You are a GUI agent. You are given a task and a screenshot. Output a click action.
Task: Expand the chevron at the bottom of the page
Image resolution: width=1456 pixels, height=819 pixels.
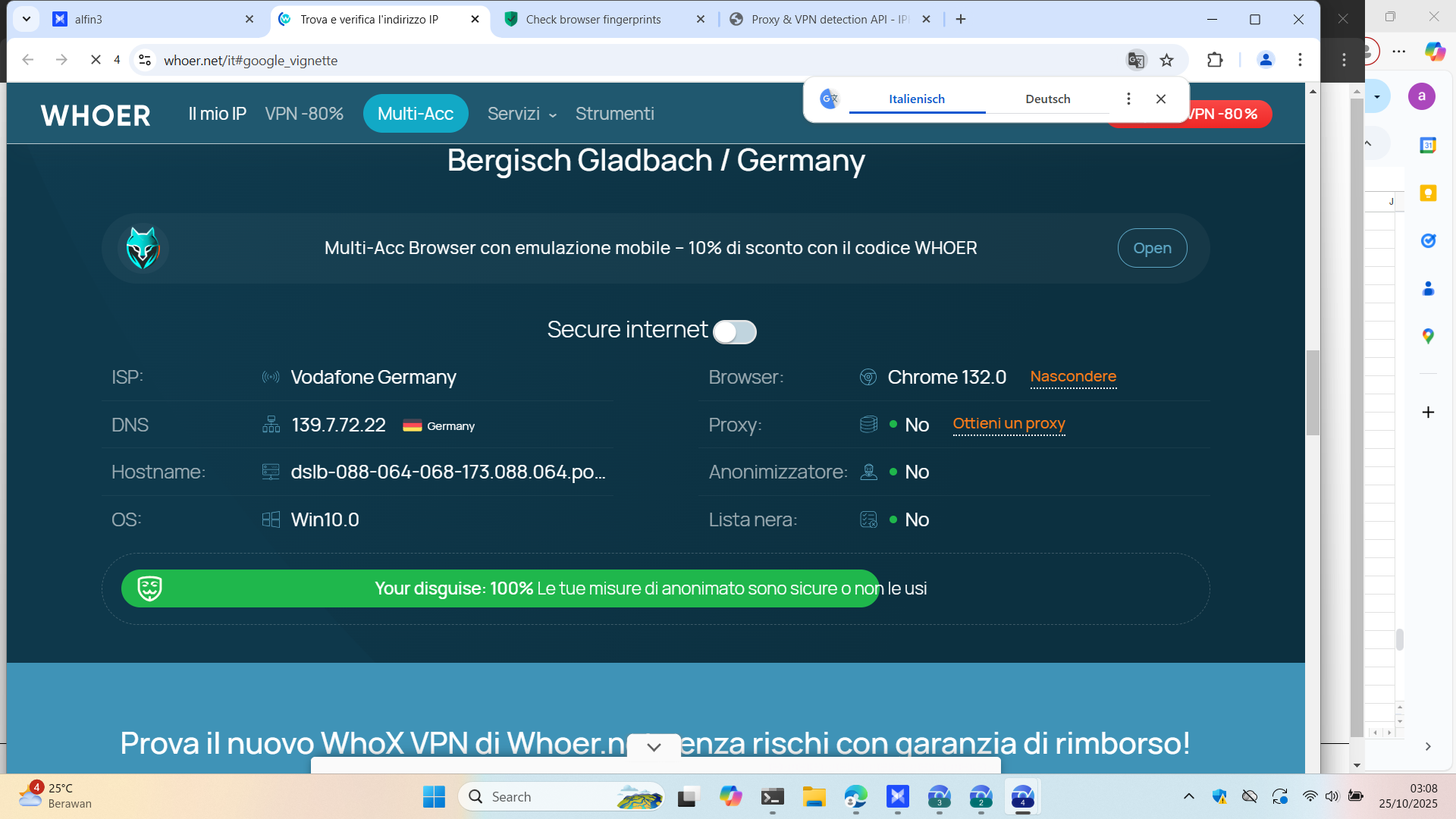(654, 747)
